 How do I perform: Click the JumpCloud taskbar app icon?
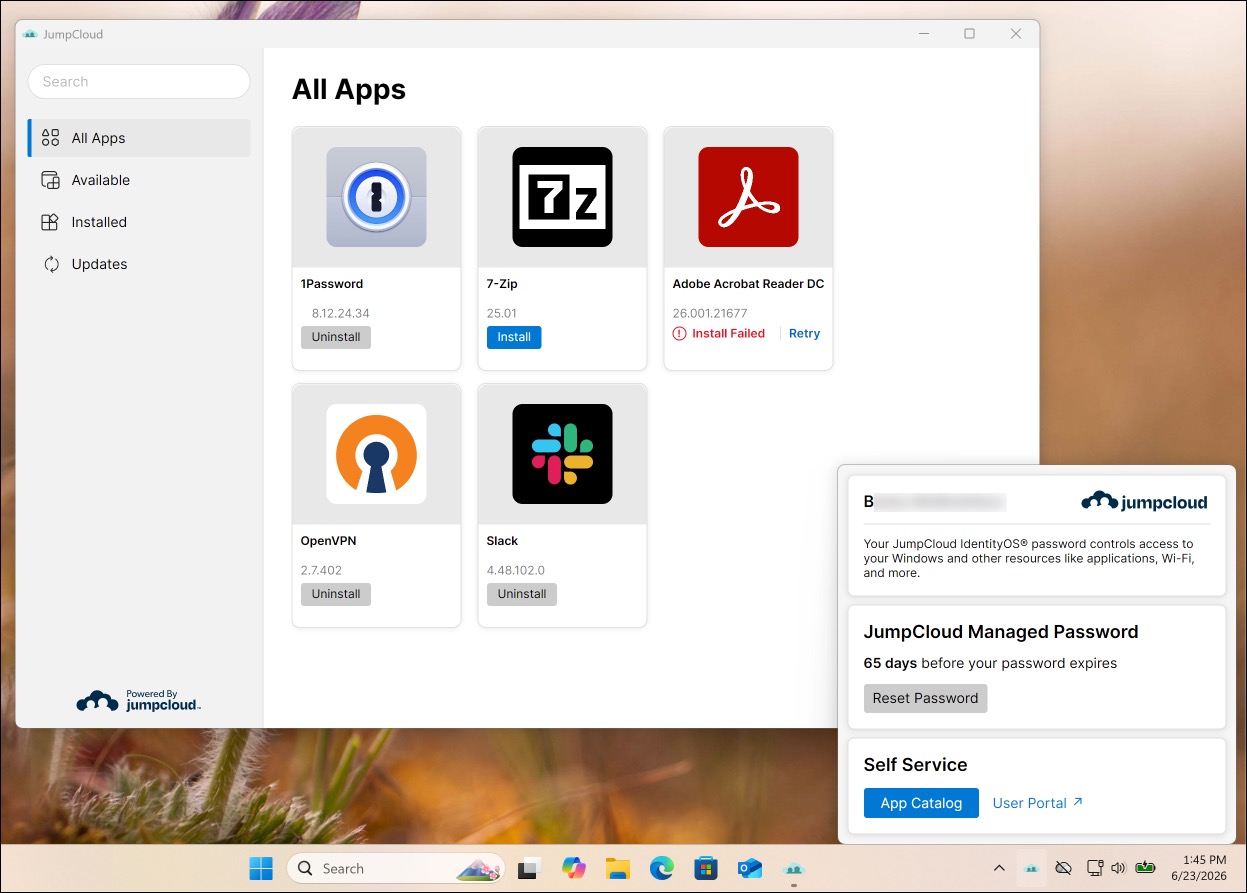794,868
